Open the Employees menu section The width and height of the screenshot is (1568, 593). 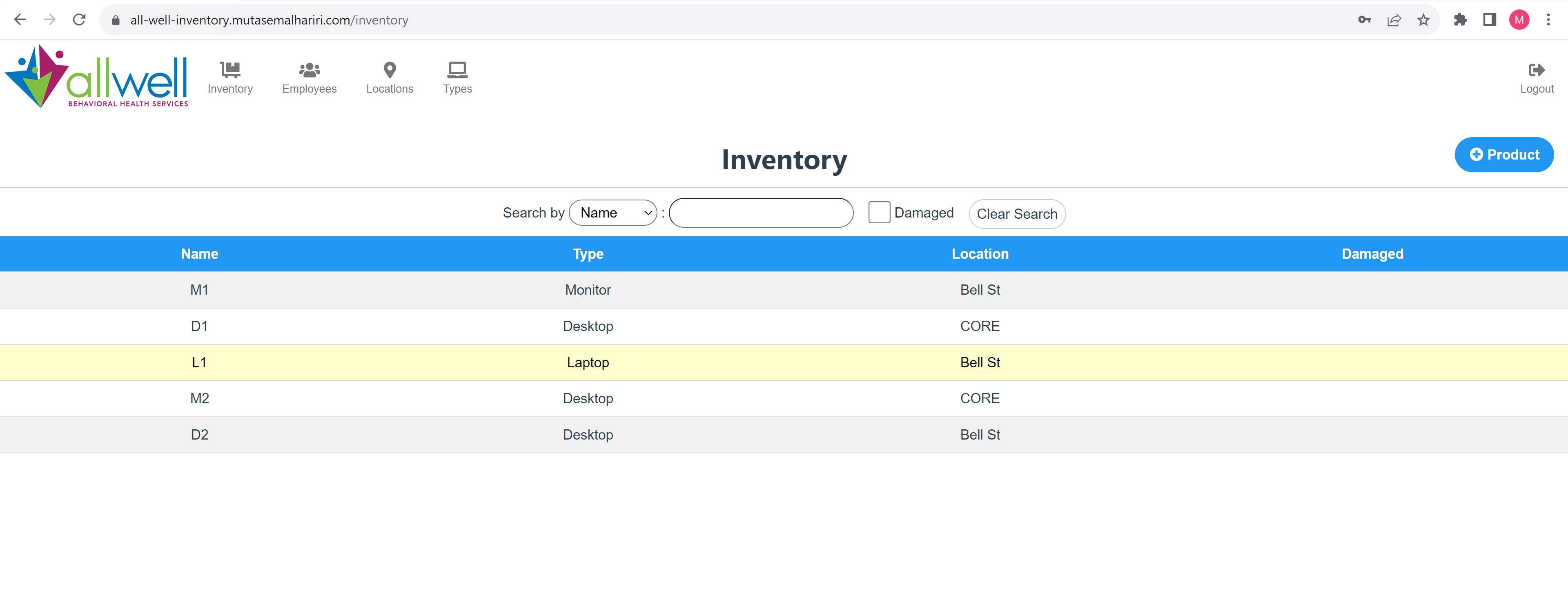[x=309, y=76]
